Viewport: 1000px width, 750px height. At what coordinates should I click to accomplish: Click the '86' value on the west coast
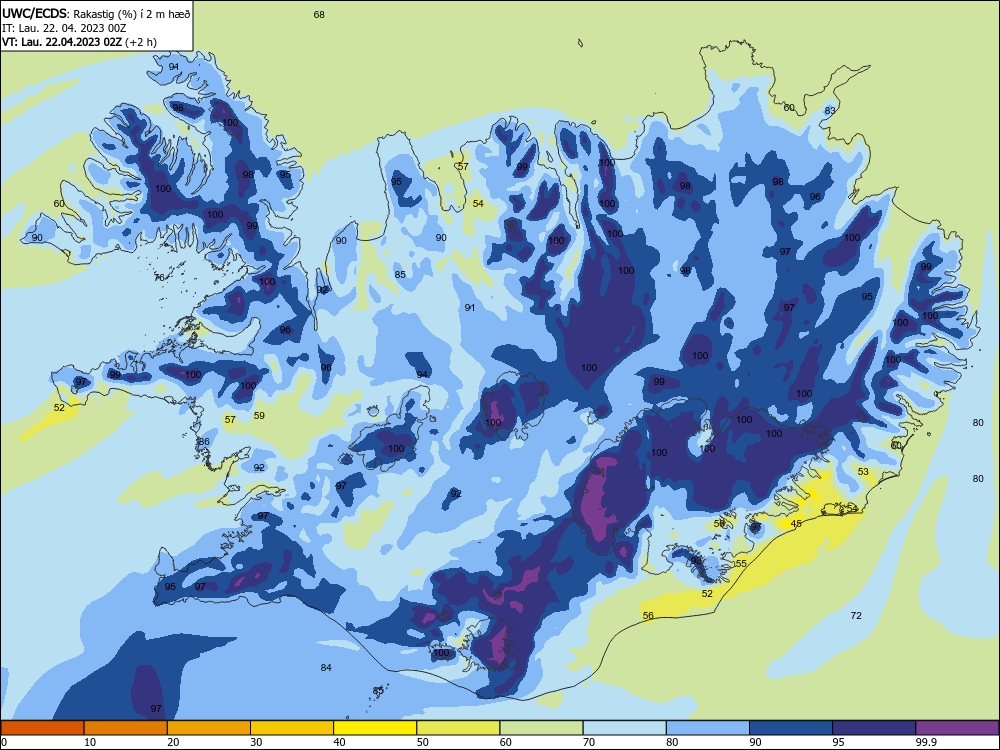point(204,442)
